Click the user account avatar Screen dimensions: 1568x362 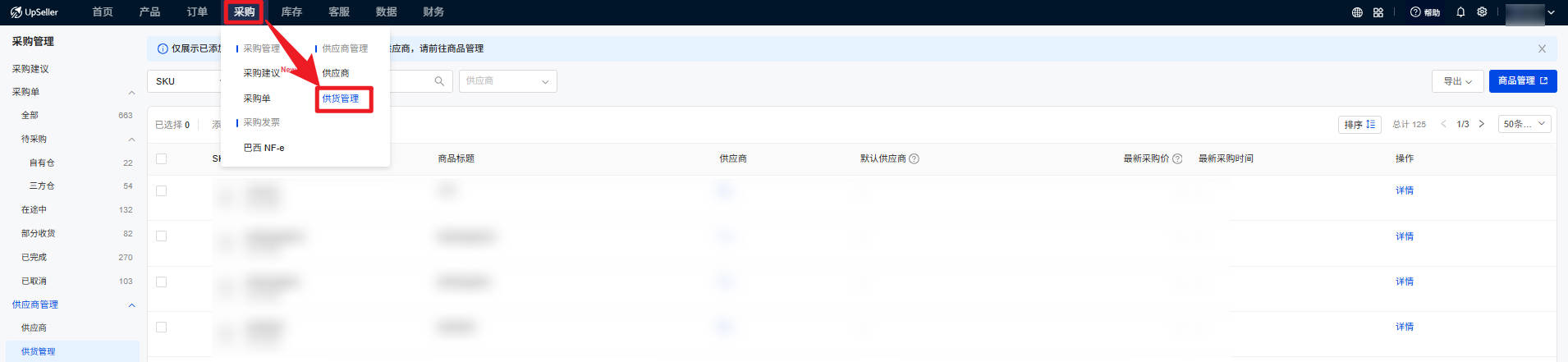(x=1524, y=13)
